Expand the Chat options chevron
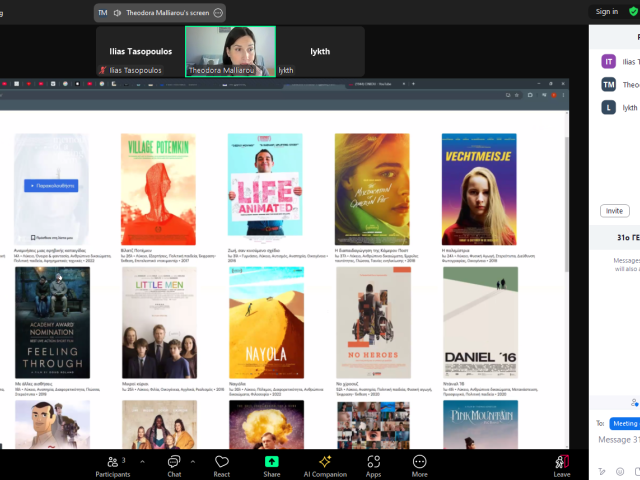The width and height of the screenshot is (640, 480). point(193,462)
